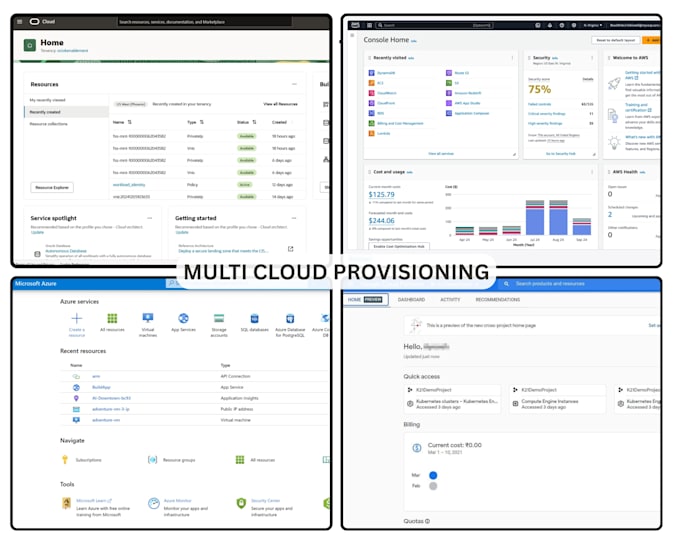Open Google Cloud HOME preview tab

[365, 300]
